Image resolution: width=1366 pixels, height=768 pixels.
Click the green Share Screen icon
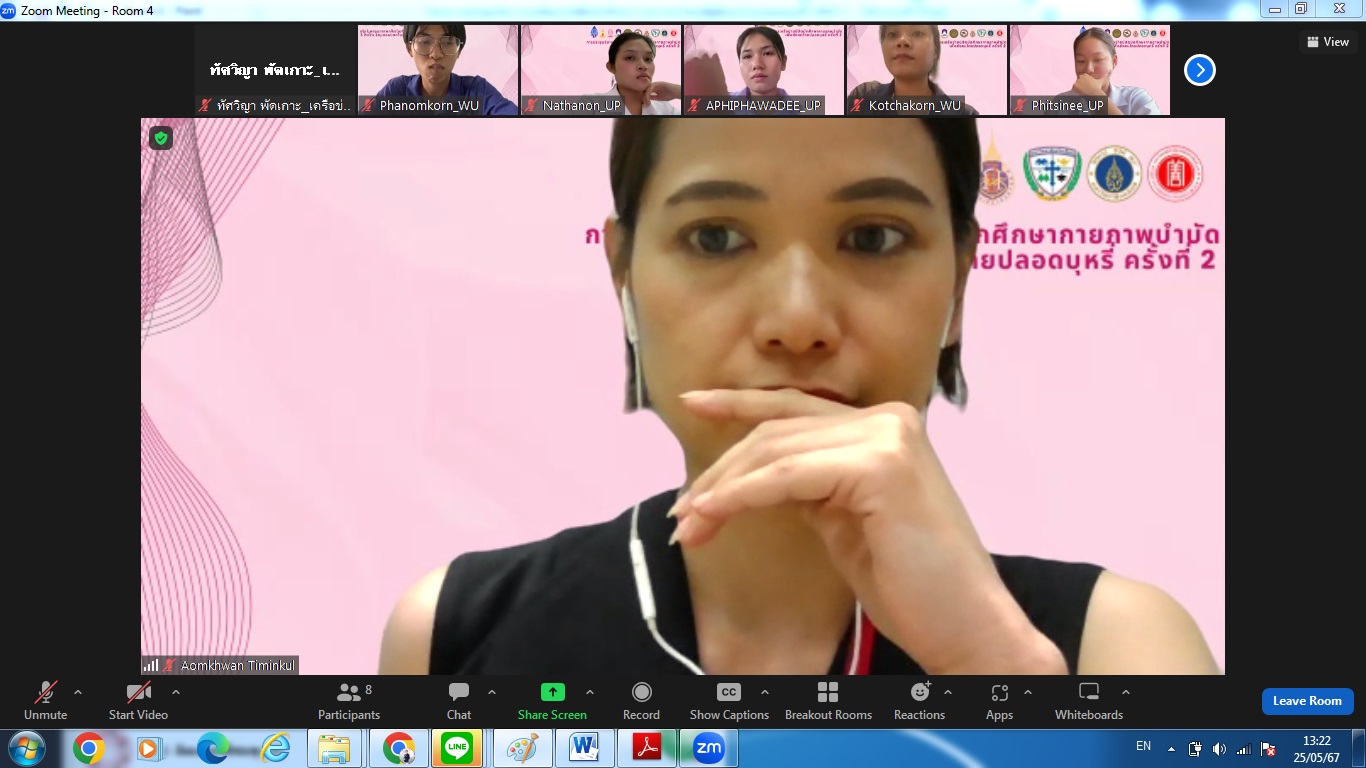pyautogui.click(x=552, y=692)
